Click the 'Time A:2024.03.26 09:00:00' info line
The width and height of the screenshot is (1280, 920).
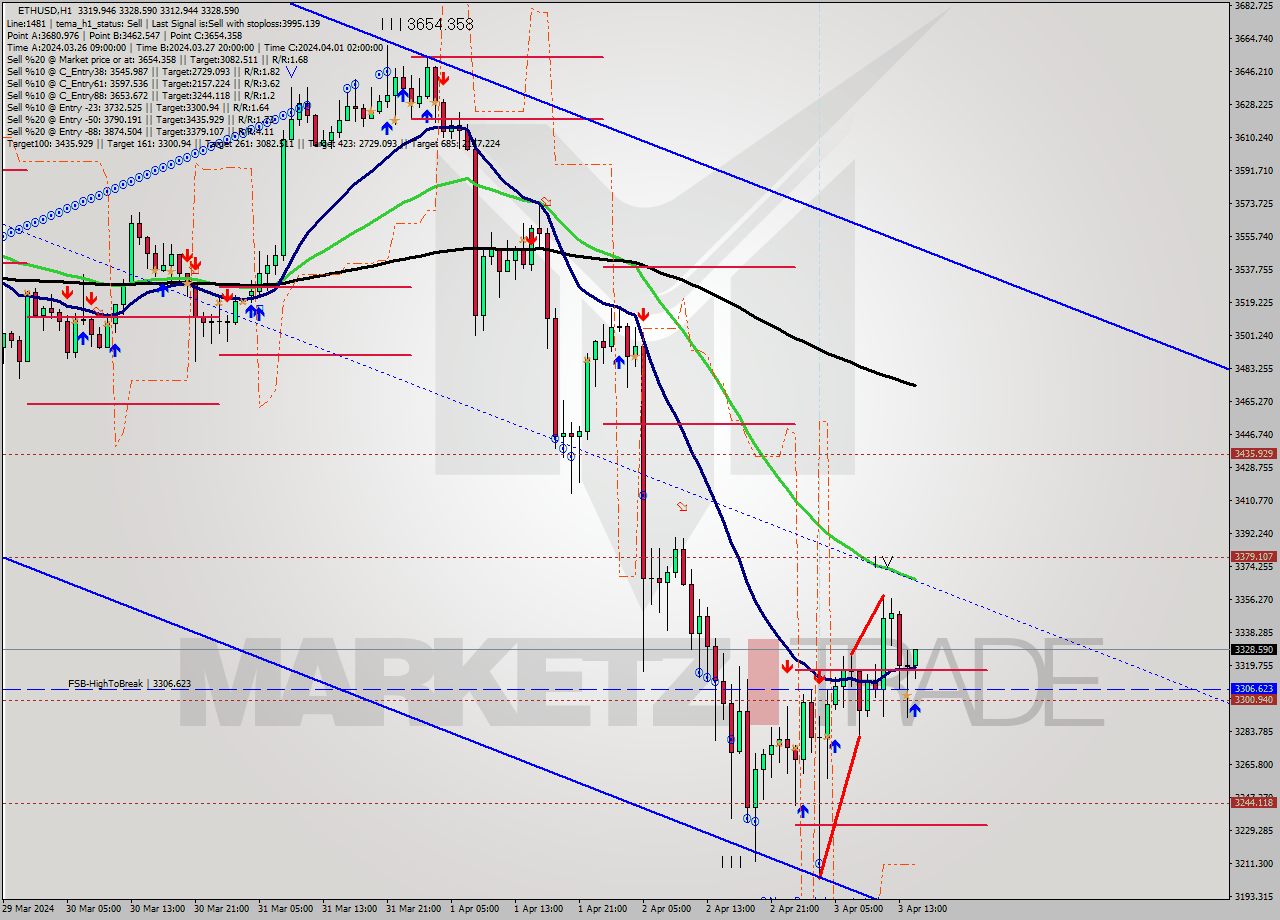click(x=195, y=47)
